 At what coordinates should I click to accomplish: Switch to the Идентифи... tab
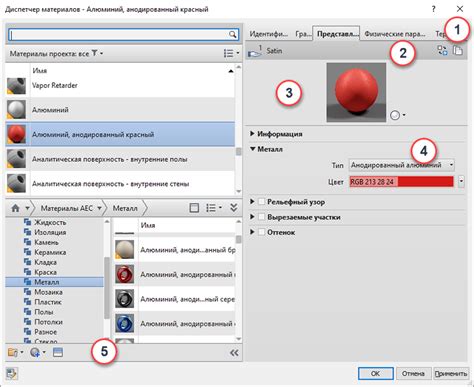tap(269, 34)
